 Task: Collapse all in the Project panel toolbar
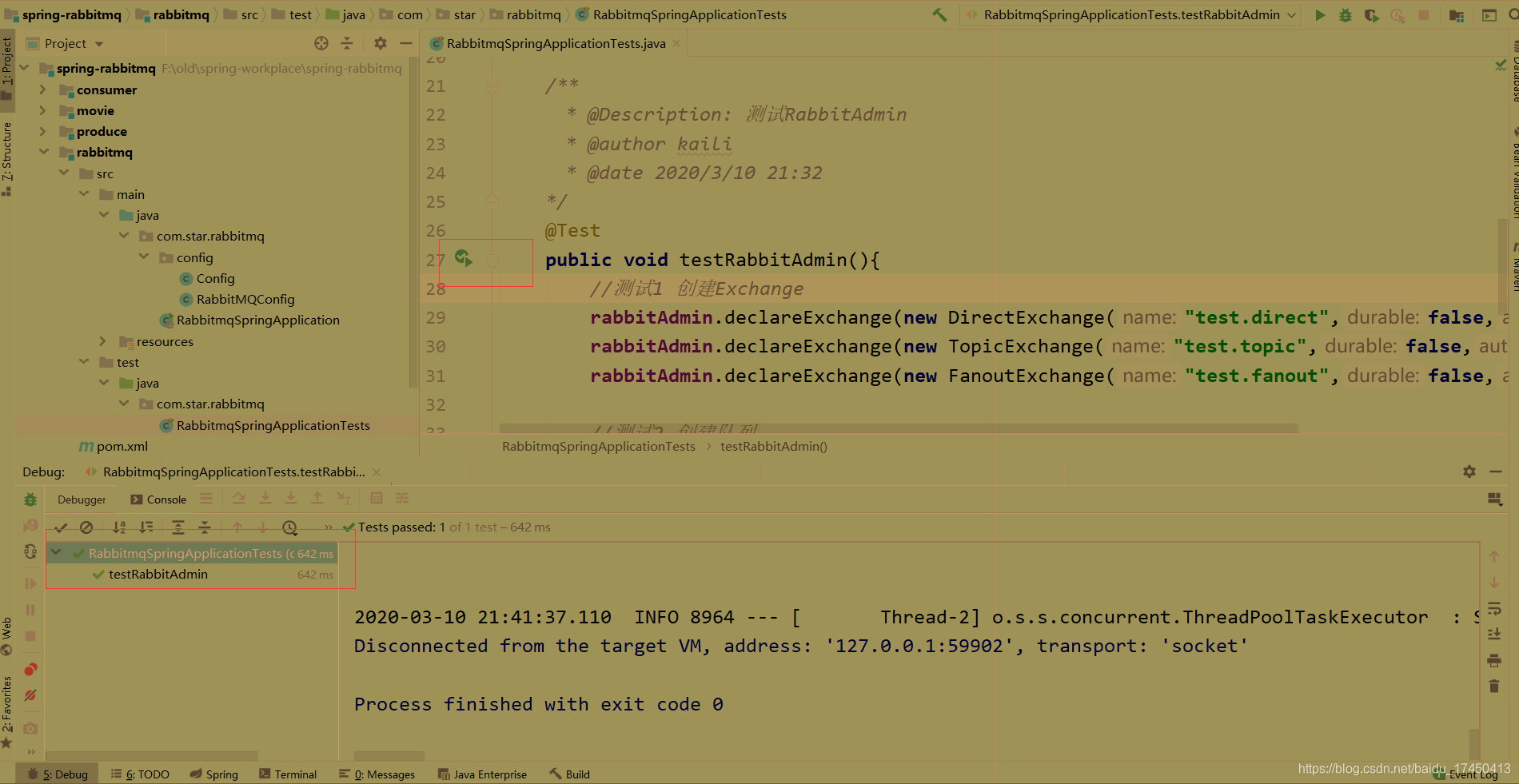pyautogui.click(x=347, y=43)
